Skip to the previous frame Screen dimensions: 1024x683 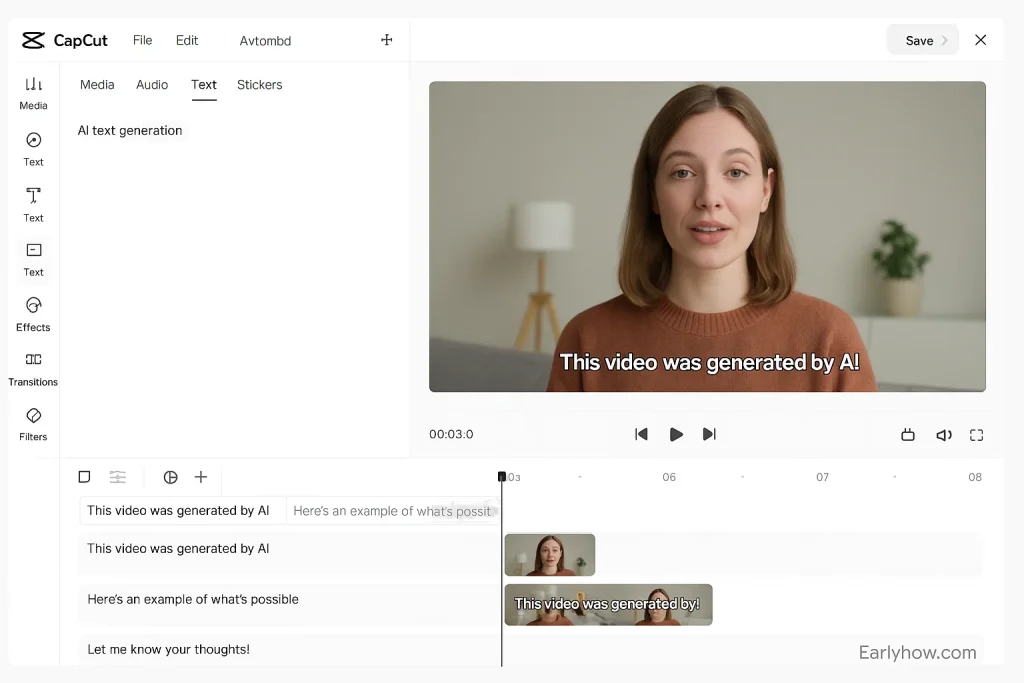641,434
